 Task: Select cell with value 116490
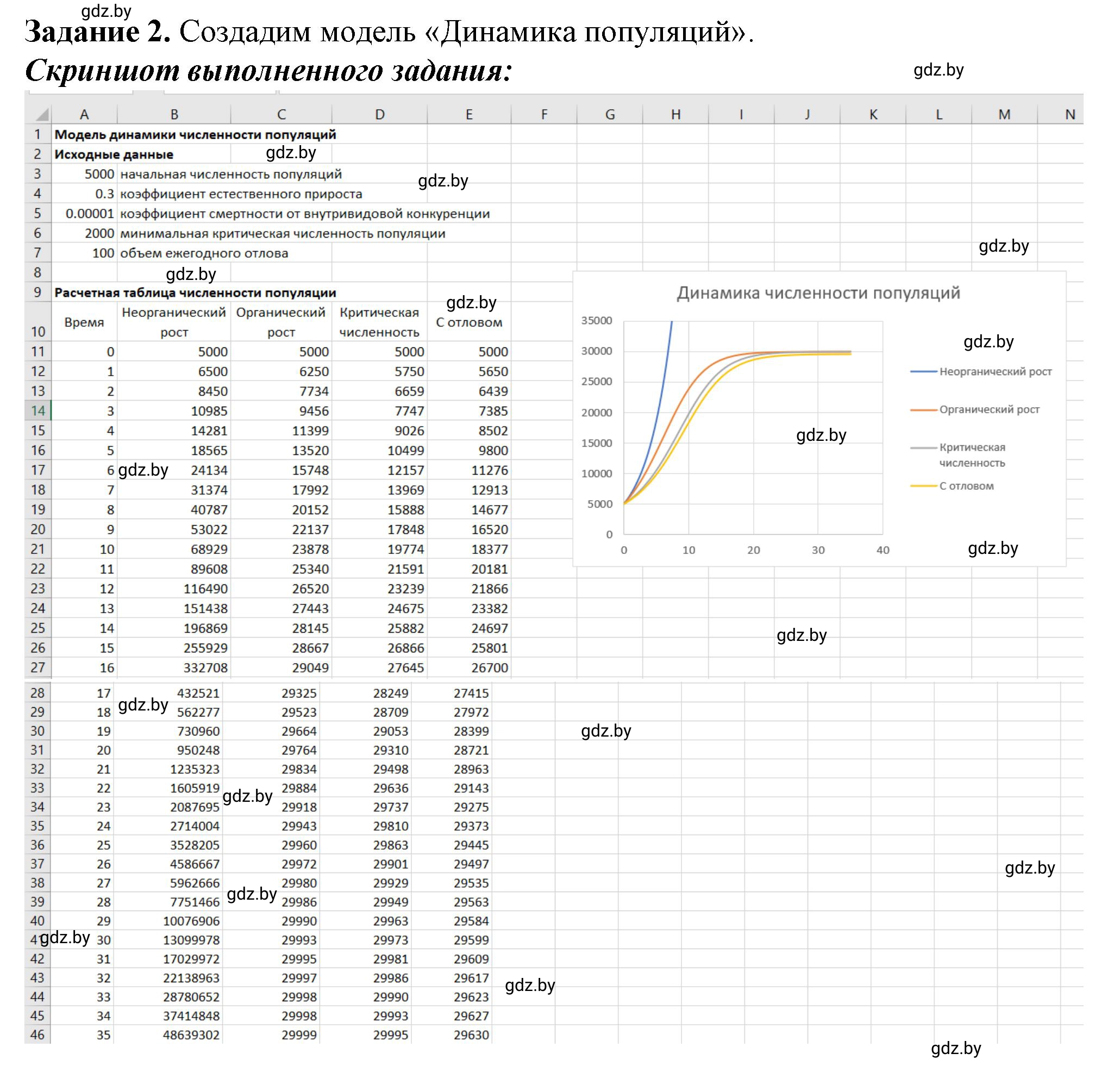point(174,588)
